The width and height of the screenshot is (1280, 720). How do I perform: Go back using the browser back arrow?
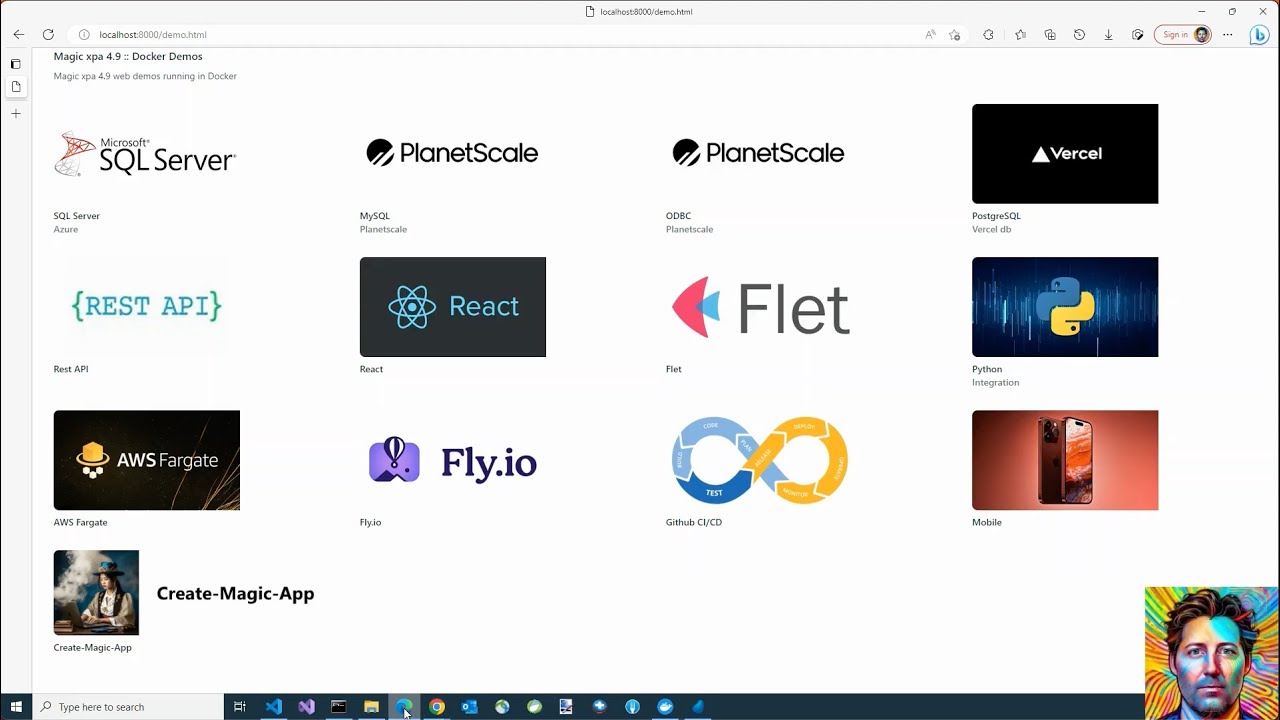18,34
